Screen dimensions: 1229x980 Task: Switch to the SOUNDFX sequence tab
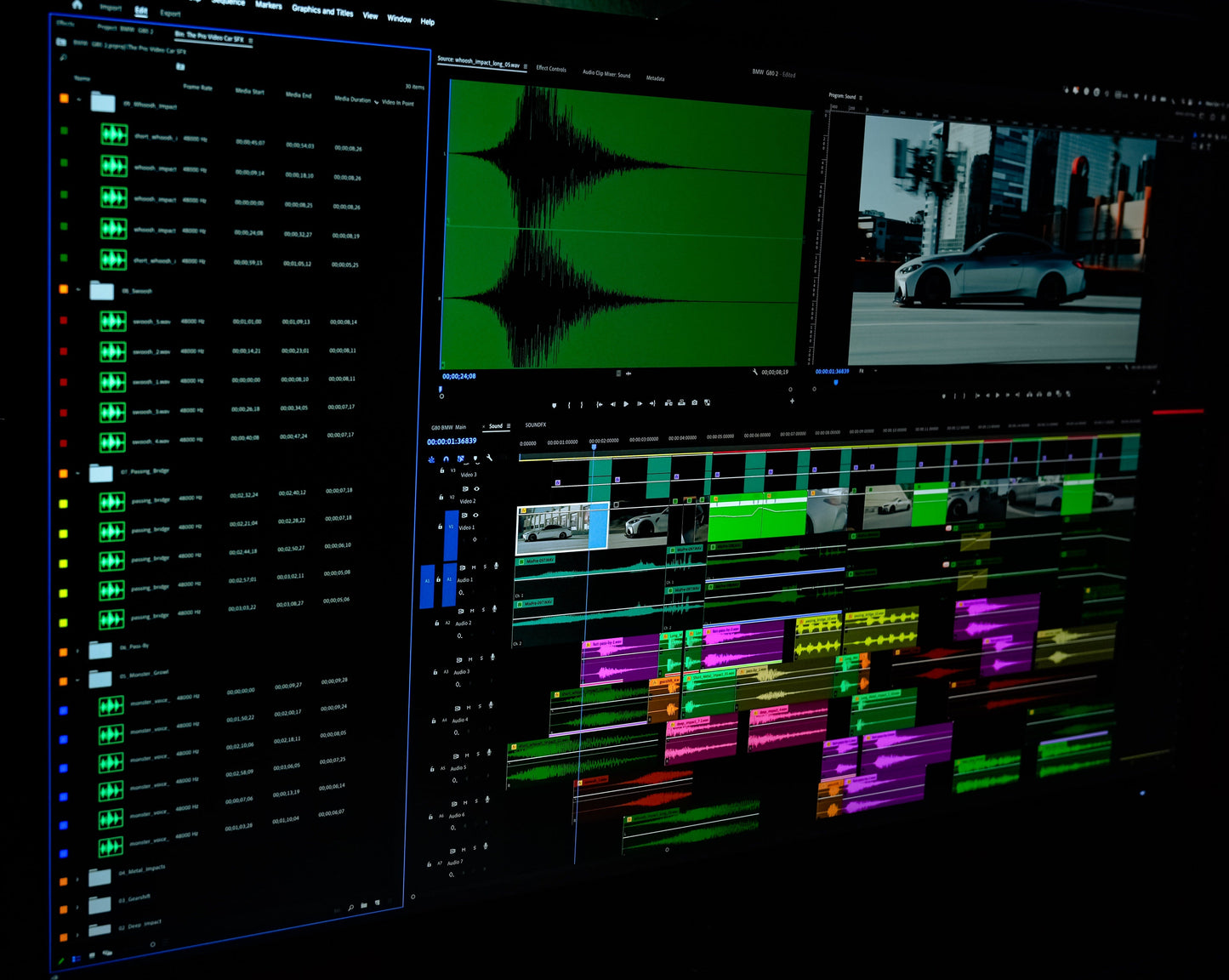click(x=535, y=424)
